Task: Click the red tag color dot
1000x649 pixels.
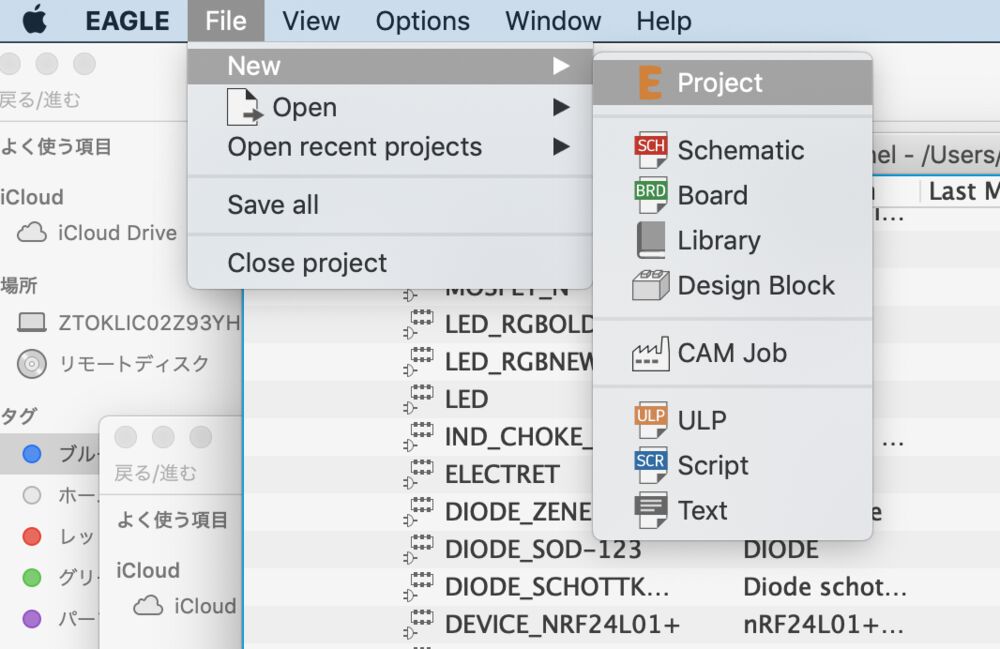Action: (32, 537)
